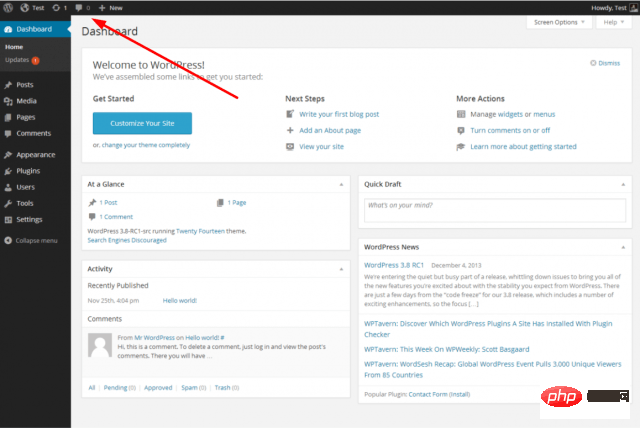640x429 pixels.
Task: Open the 1 Page link
Action: pyautogui.click(x=237, y=202)
